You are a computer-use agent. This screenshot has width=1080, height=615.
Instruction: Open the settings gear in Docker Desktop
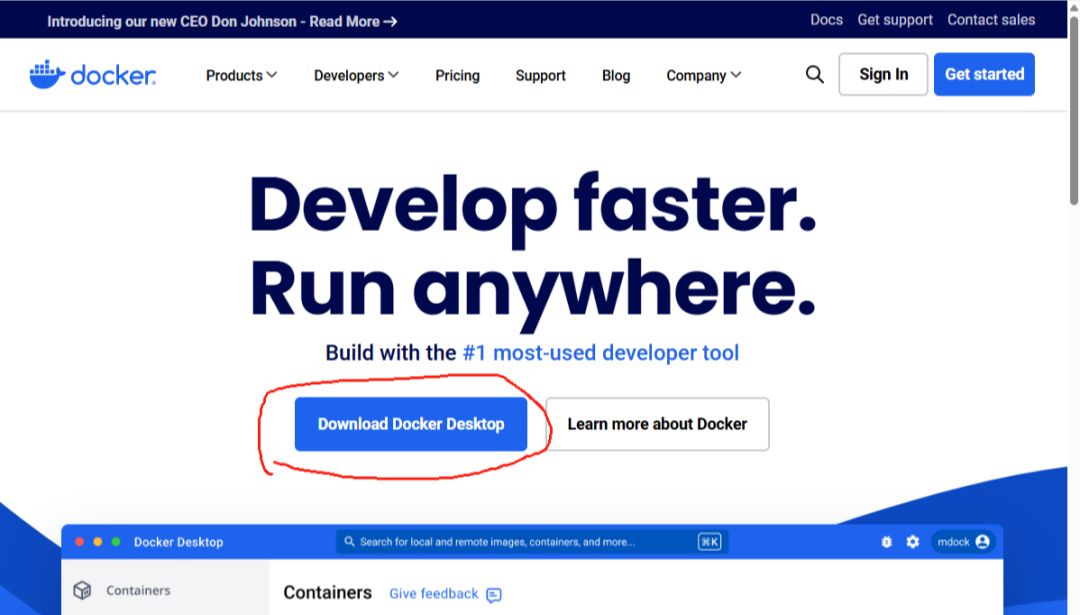click(912, 542)
